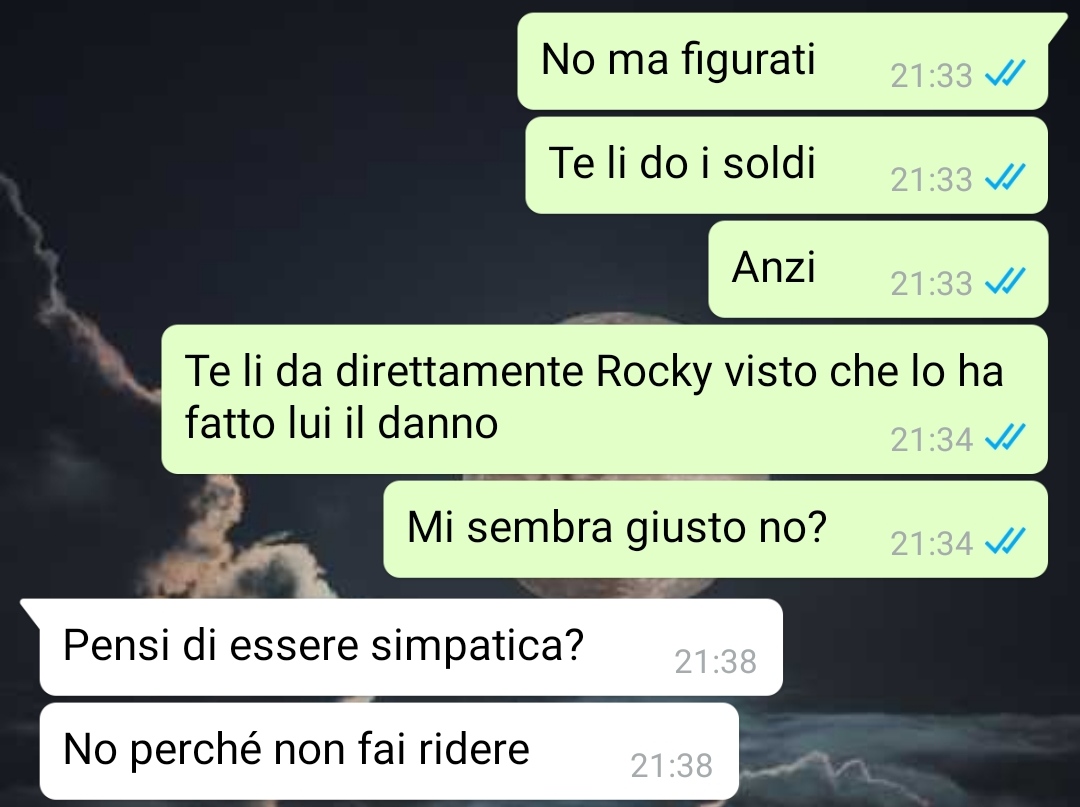Click blue ticks on 'Mi sembra giusto no?'
This screenshot has width=1080, height=807.
click(1005, 541)
